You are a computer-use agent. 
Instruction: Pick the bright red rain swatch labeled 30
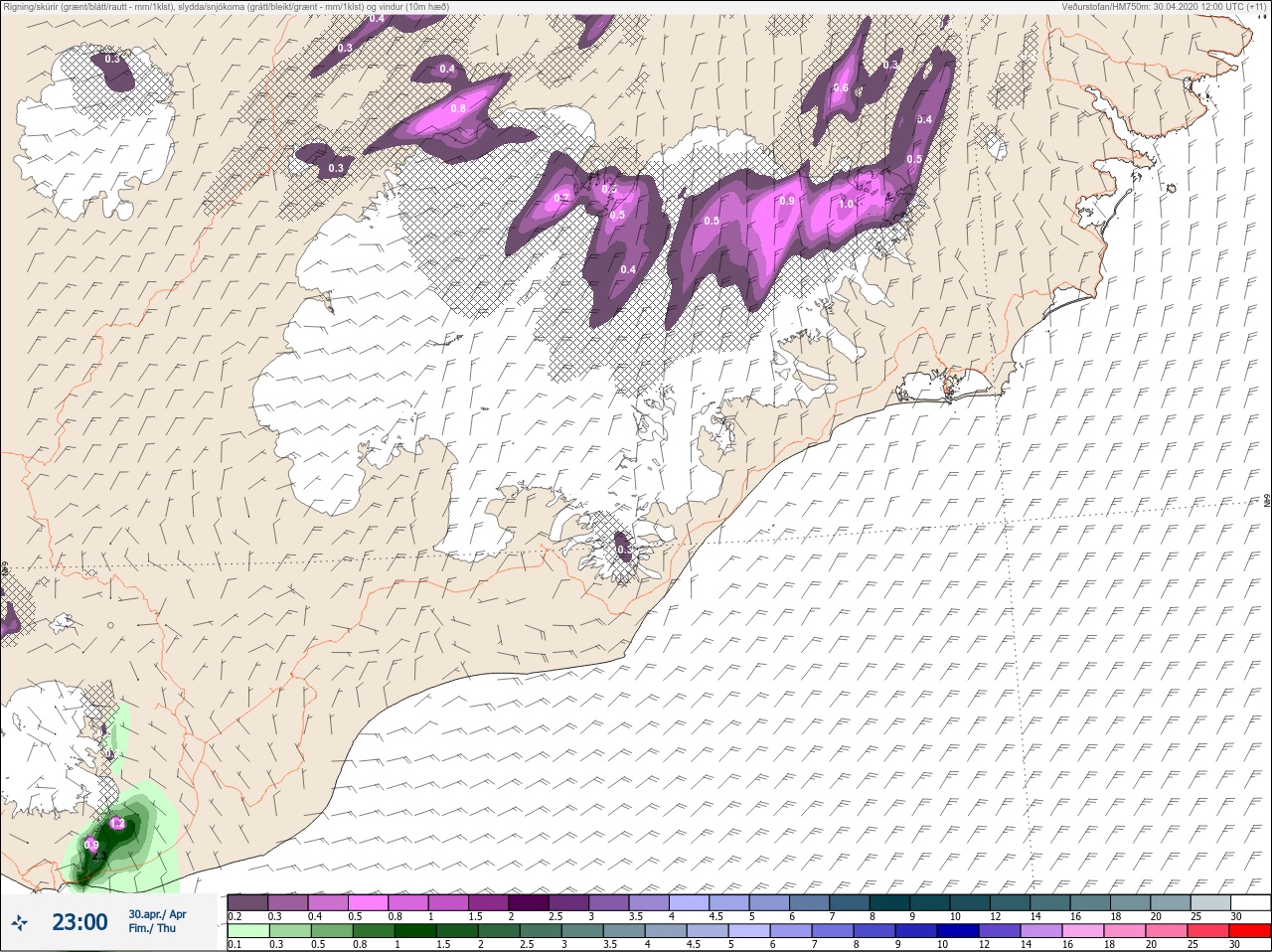1249,932
